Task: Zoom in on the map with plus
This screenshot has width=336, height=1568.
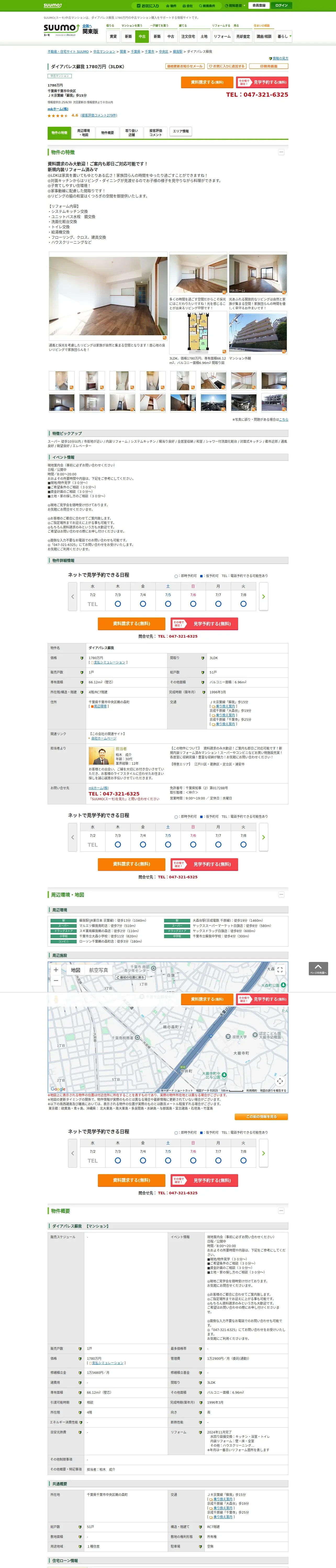Action: point(56,970)
